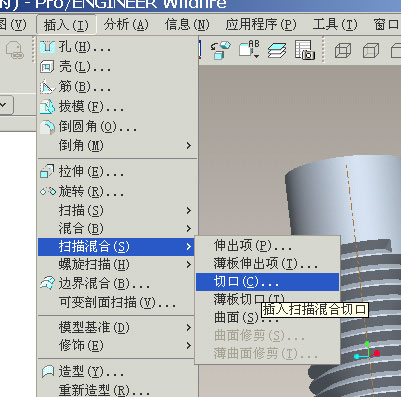Open the view manager toolbar icon
This screenshot has height=397, width=401.
point(305,50)
